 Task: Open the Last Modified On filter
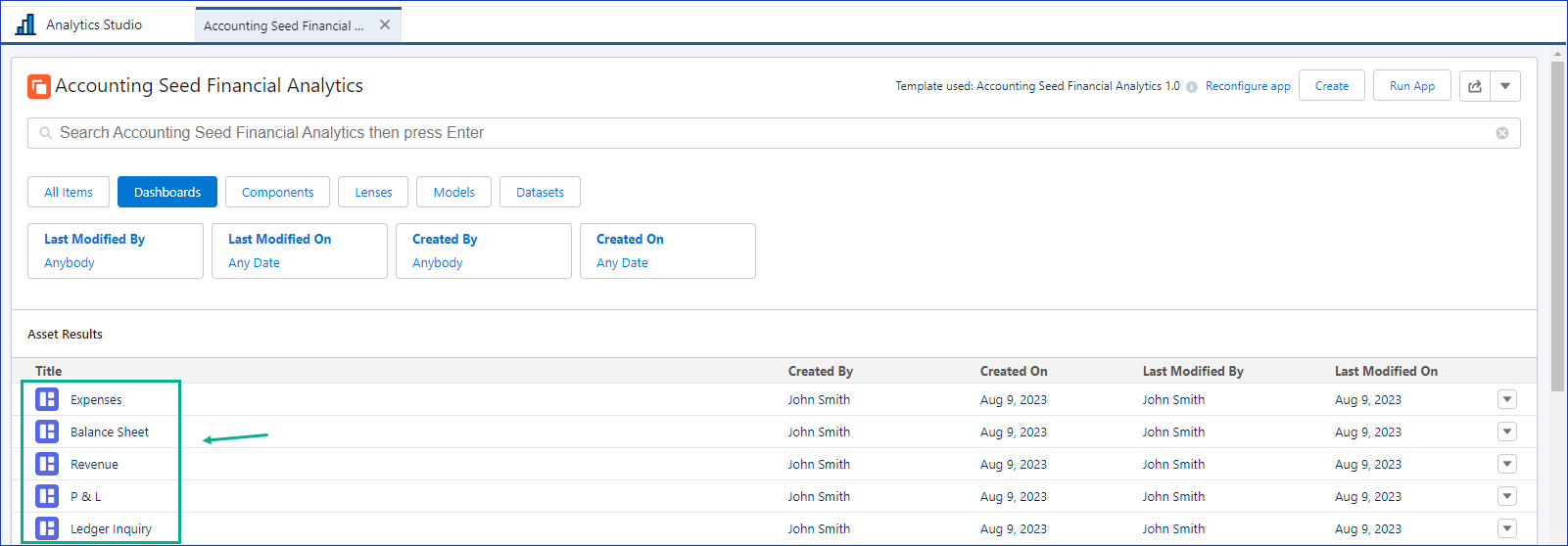point(300,250)
